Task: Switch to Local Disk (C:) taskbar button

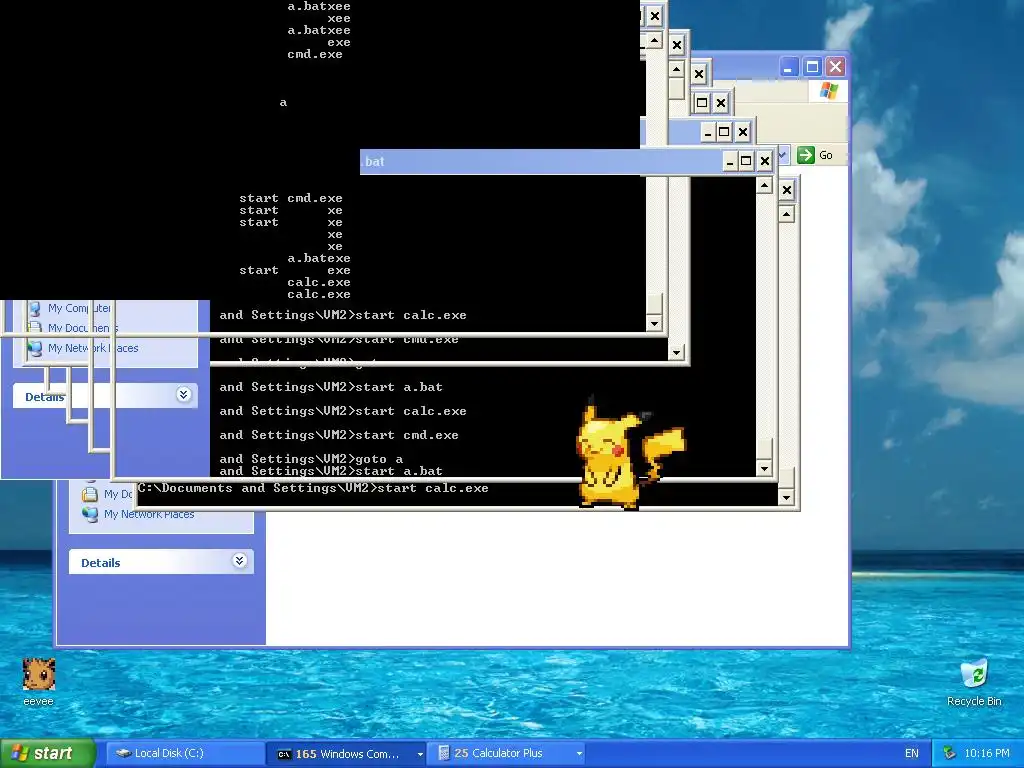Action: (x=184, y=754)
